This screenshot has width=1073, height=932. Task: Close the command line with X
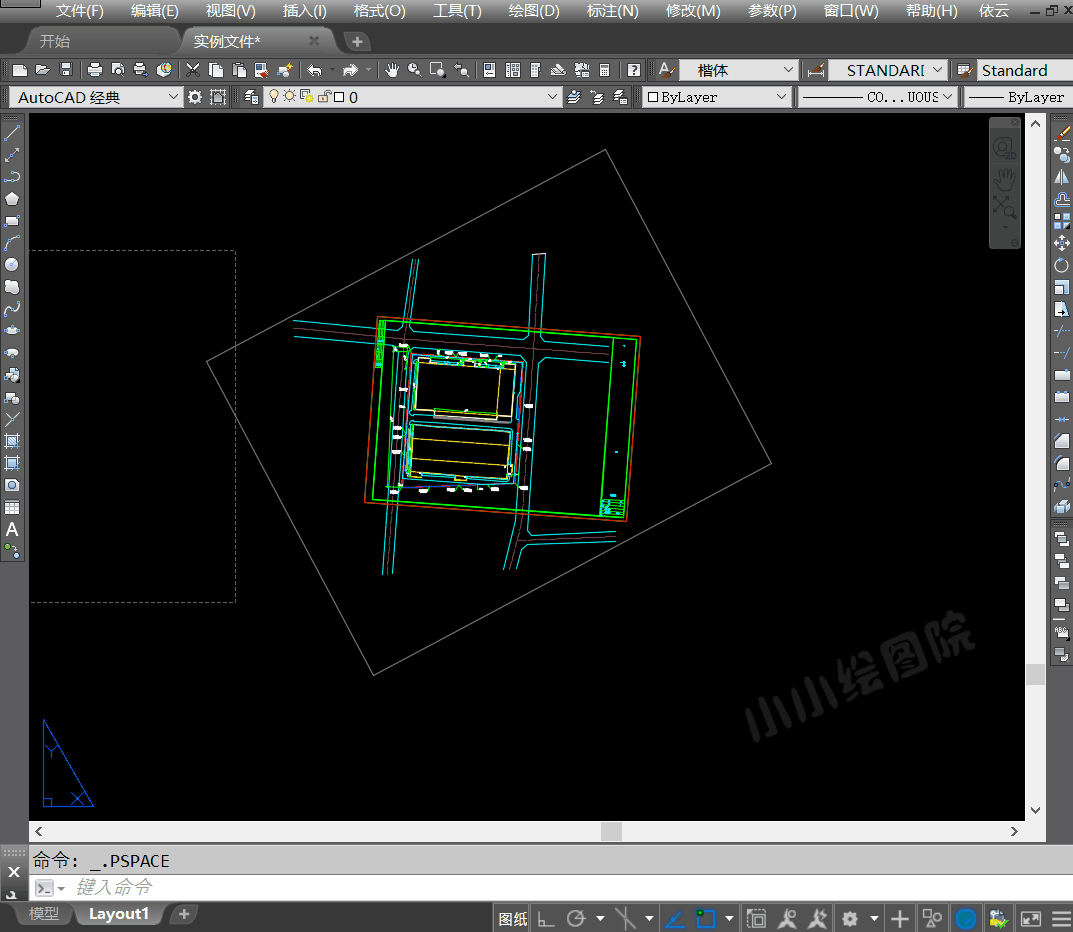coord(14,872)
